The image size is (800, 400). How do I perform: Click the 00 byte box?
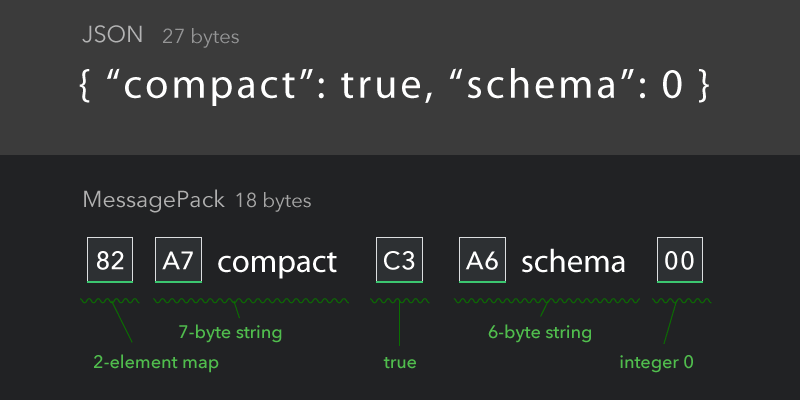680,262
